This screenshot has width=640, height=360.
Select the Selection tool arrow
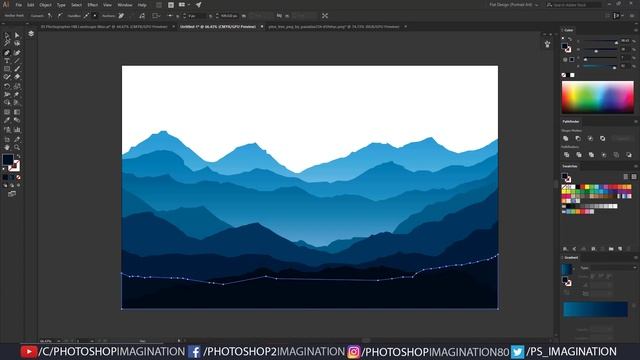tap(7, 36)
